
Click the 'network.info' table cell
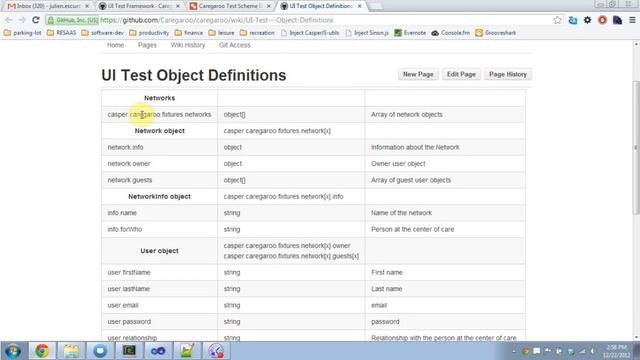click(160, 147)
